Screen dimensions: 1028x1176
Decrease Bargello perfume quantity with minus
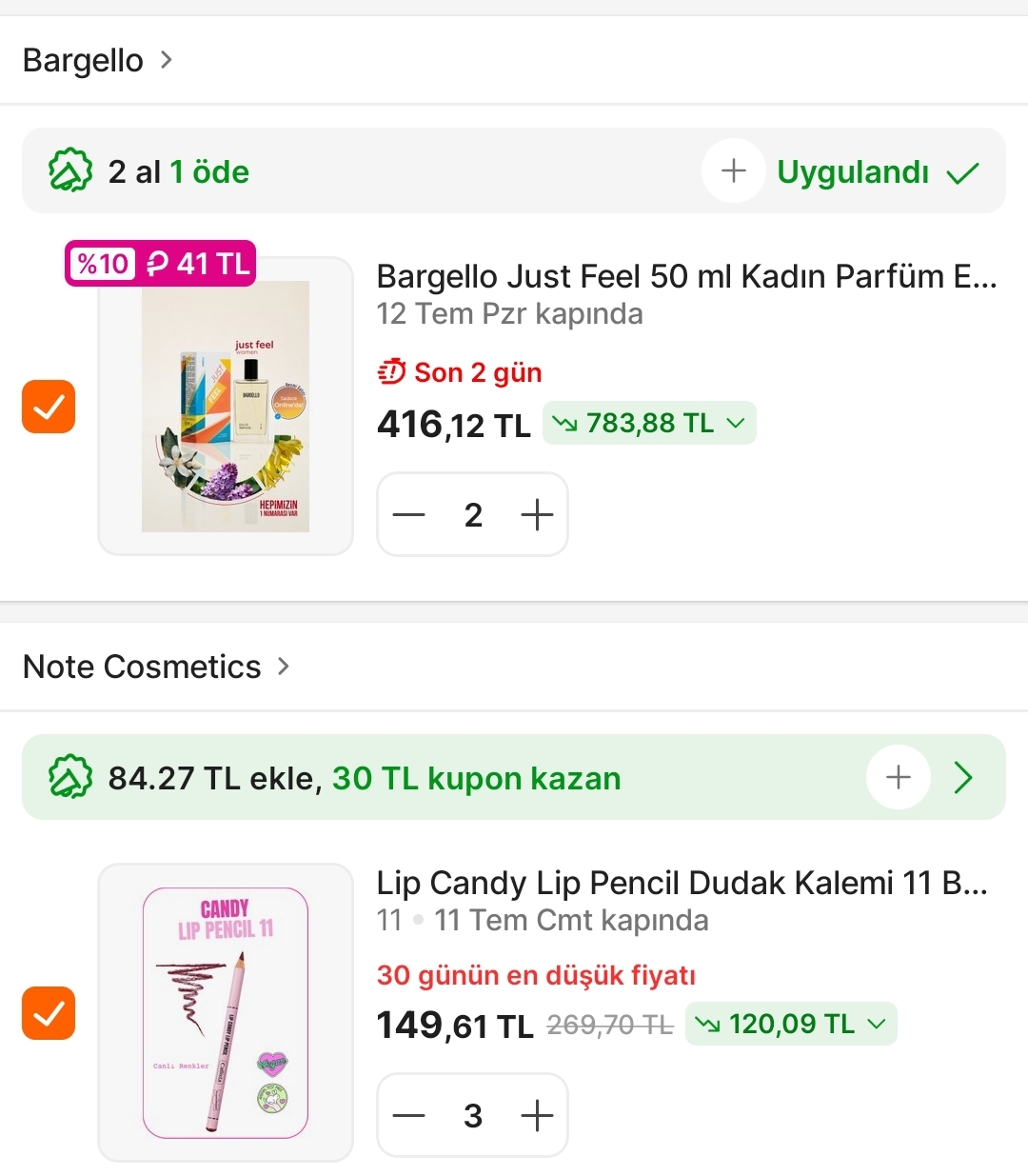[408, 514]
